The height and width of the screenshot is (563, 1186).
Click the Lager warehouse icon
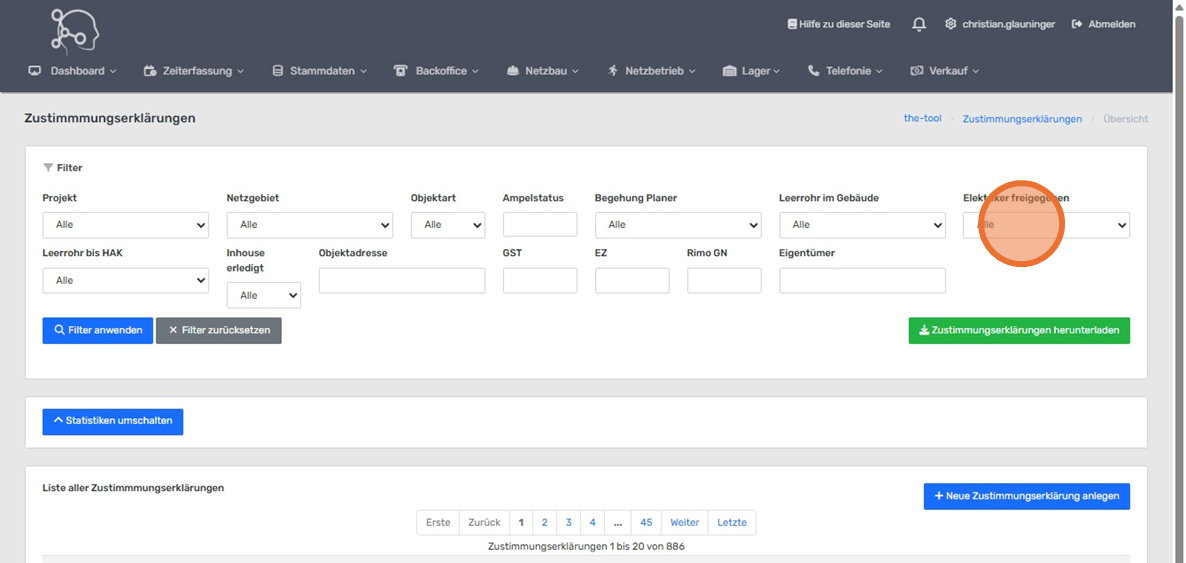(x=729, y=71)
